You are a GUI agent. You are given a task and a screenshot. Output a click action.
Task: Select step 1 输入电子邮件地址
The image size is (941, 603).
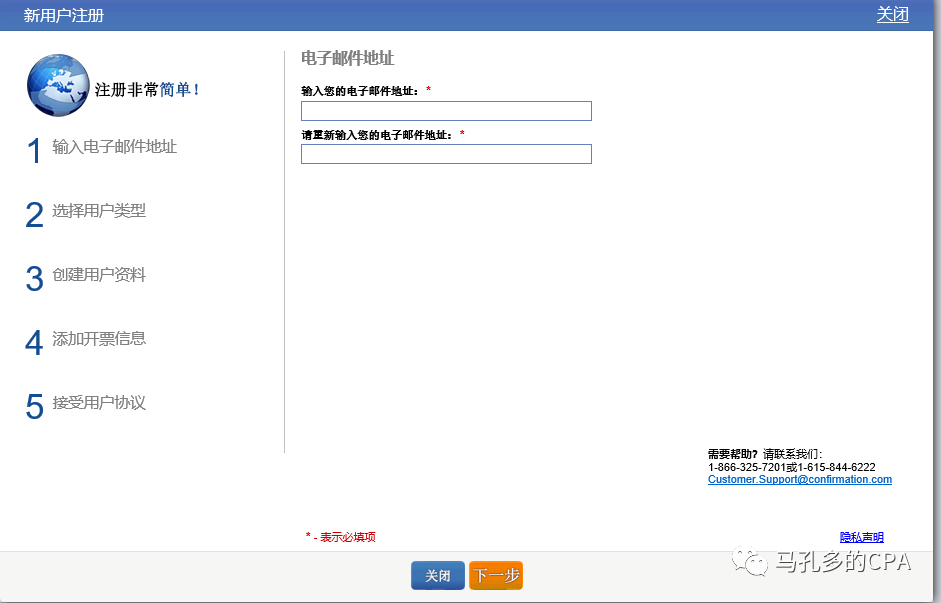tap(114, 147)
